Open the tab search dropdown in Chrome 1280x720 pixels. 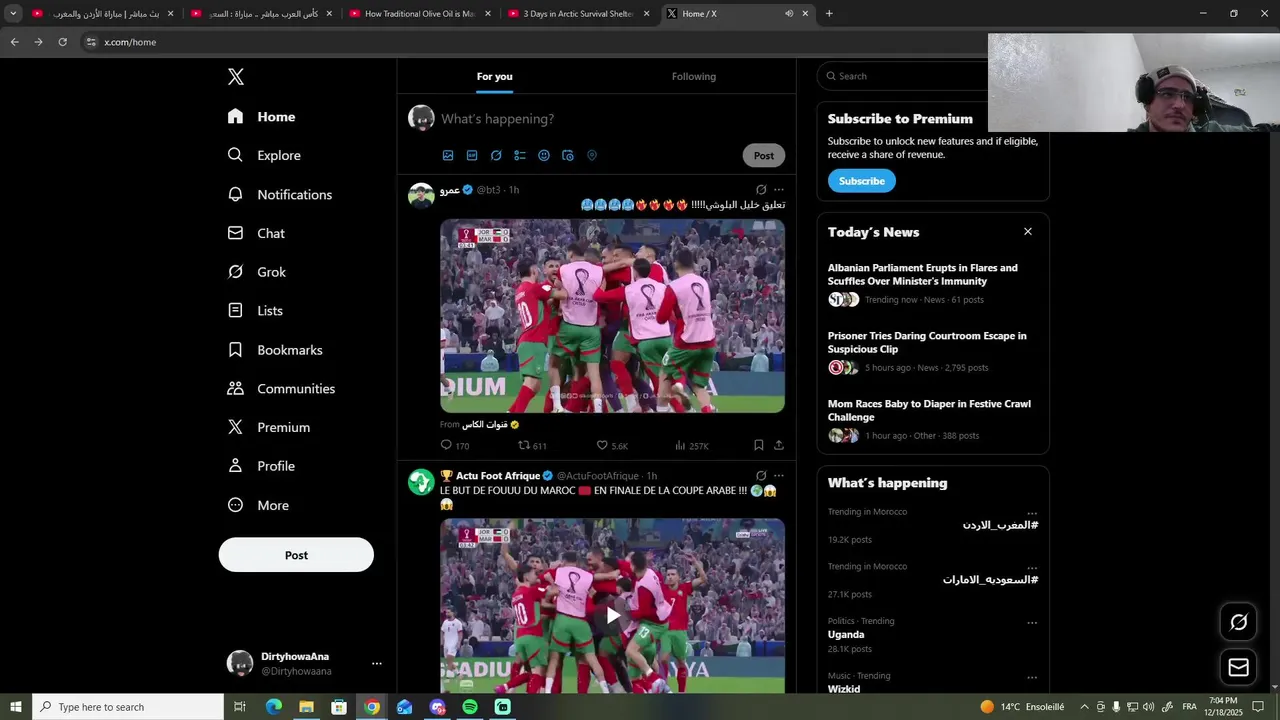tap(13, 14)
